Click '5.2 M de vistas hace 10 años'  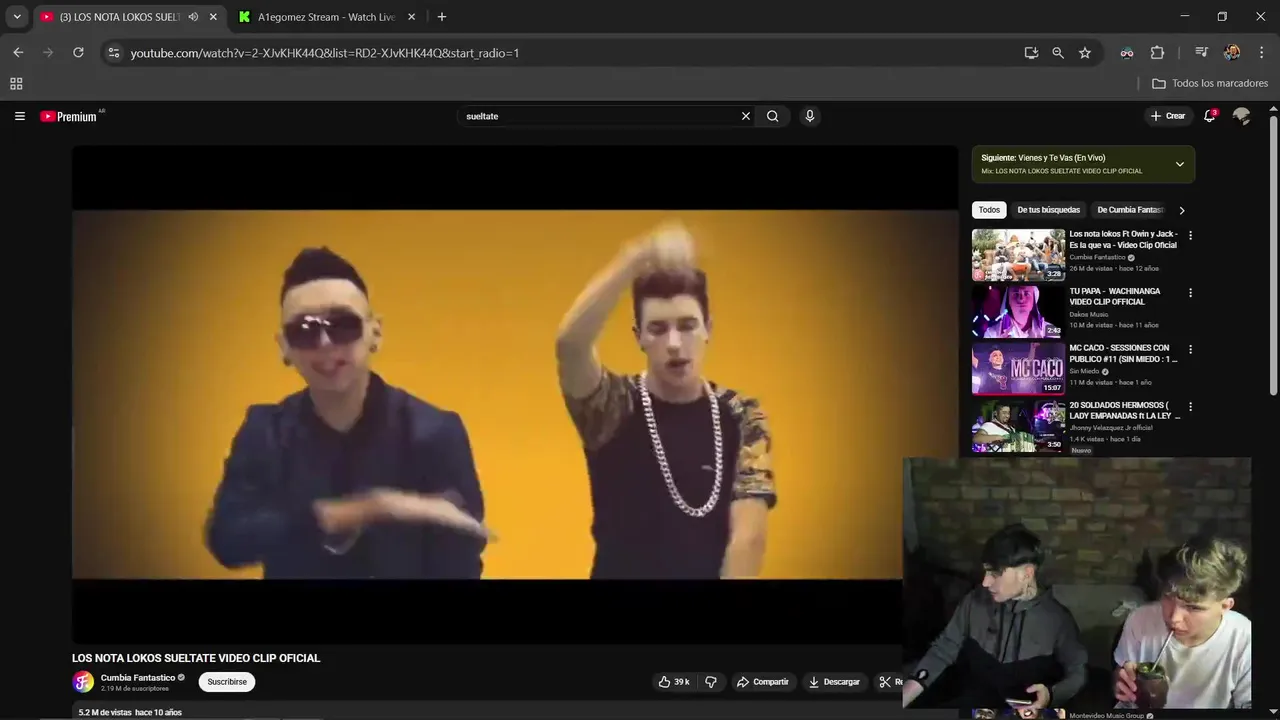(x=130, y=712)
